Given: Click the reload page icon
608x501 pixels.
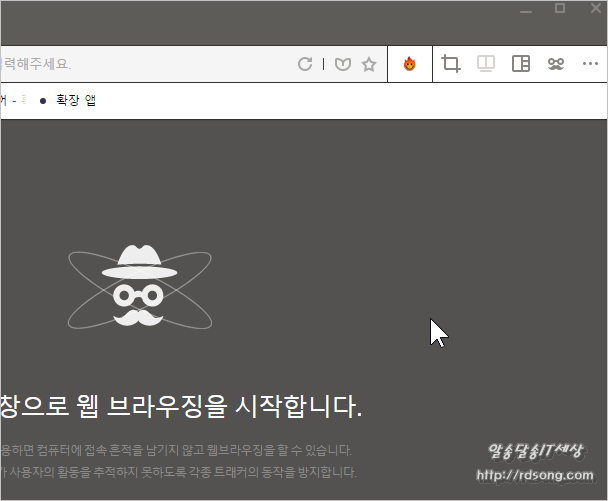Looking at the screenshot, I should click(305, 64).
